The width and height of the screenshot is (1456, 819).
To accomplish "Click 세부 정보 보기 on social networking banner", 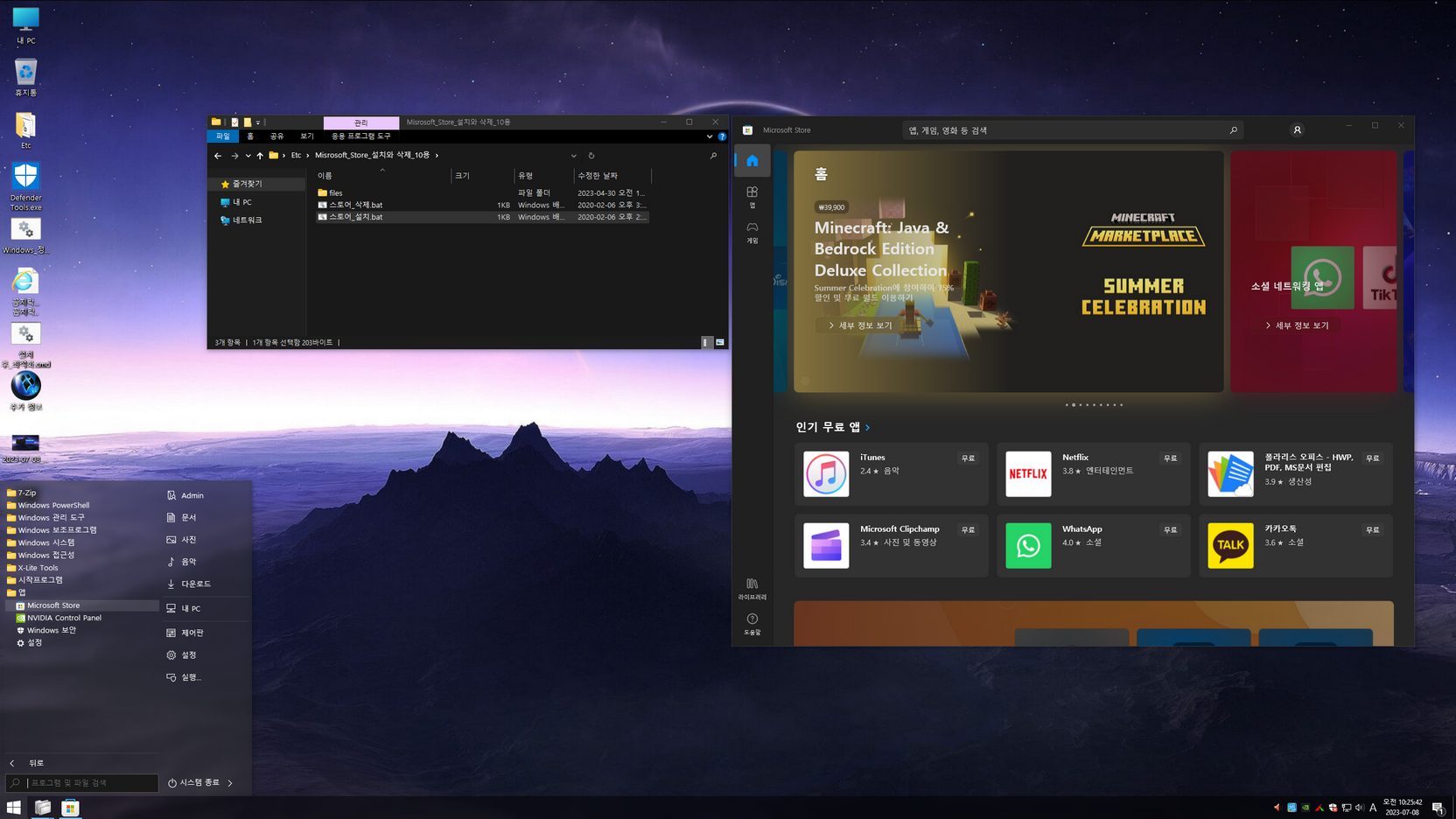I will (1297, 325).
